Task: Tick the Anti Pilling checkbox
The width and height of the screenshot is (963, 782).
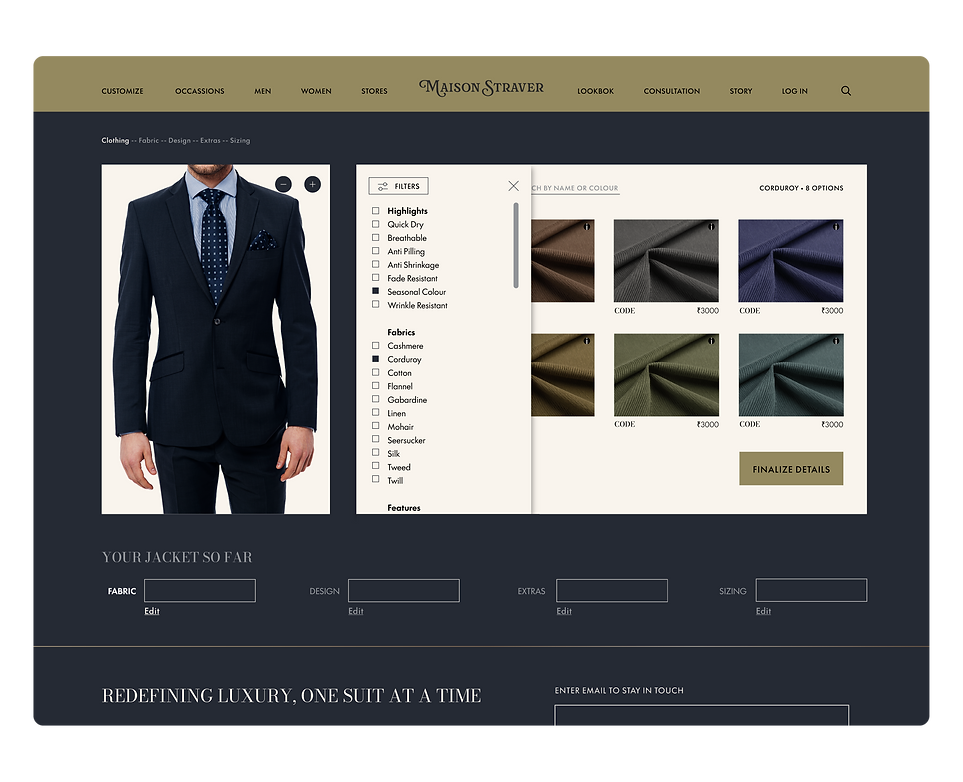Action: [375, 251]
